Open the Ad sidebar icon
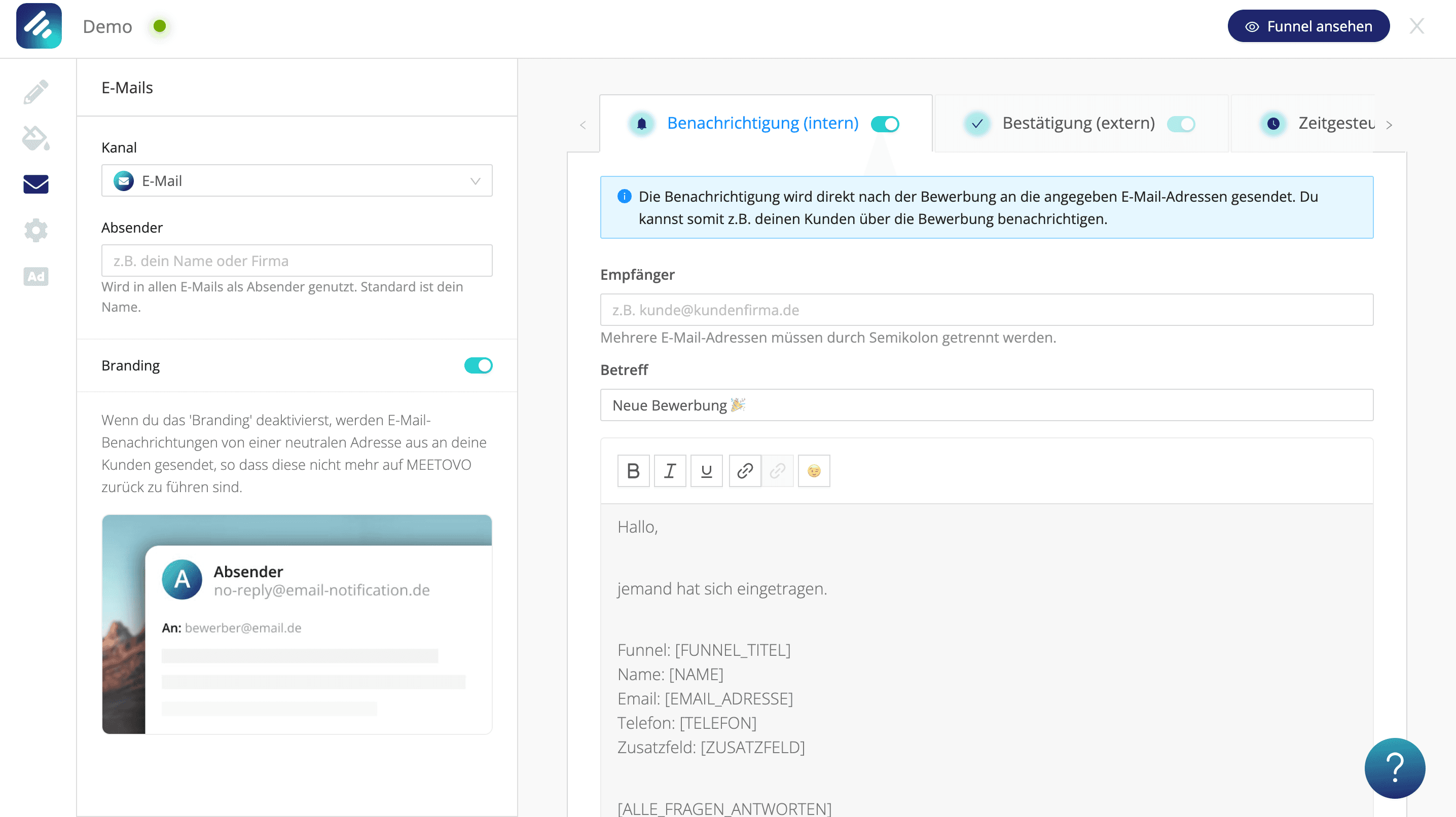The height and width of the screenshot is (817, 1456). (x=35, y=277)
